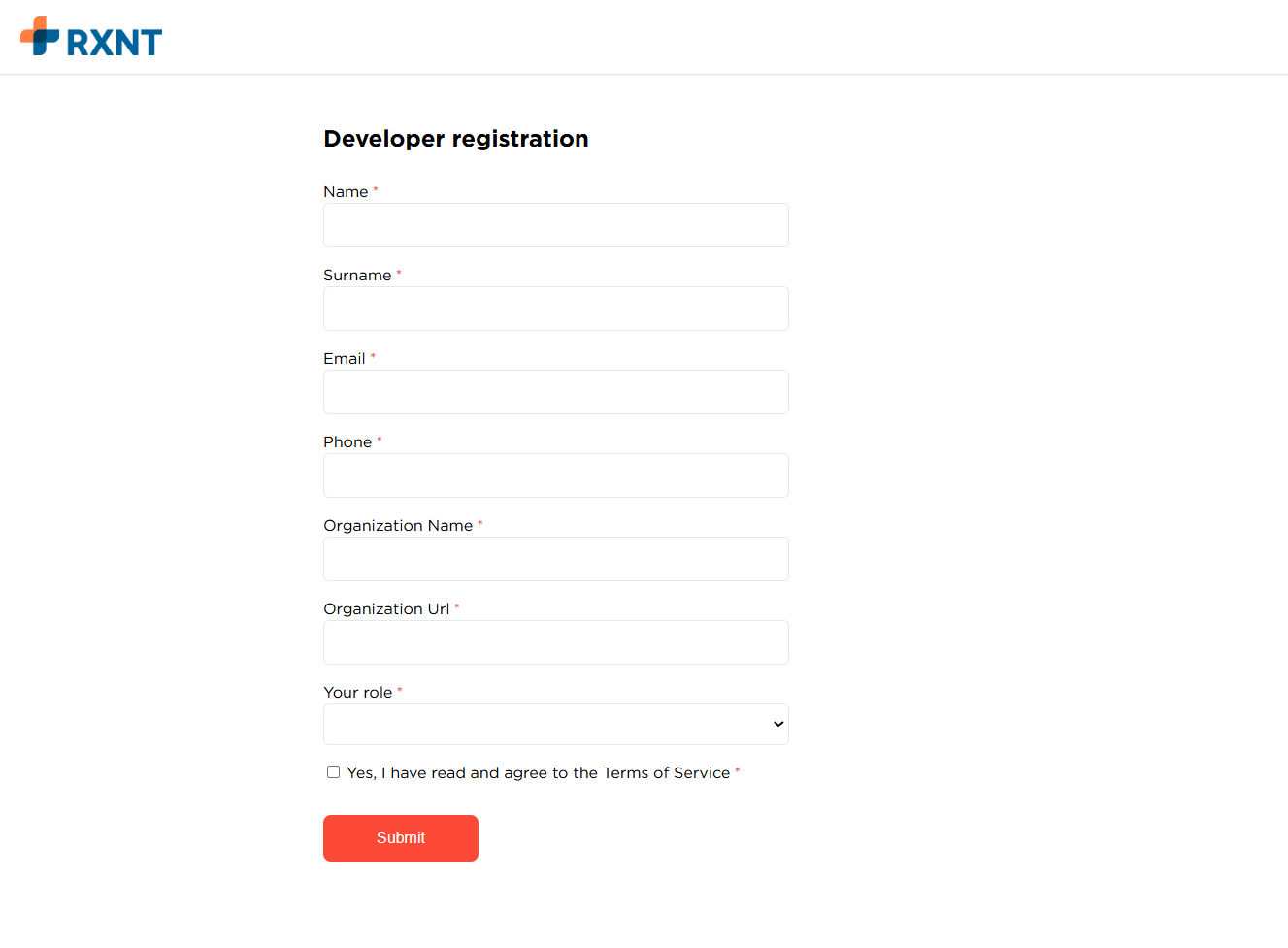Click the "Developer registration" heading
Viewport: 1288px width, 948px height.
click(455, 139)
